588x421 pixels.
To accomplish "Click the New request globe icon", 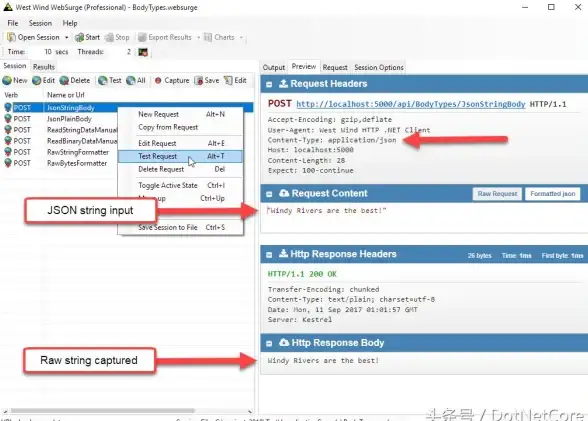I will tap(7, 80).
